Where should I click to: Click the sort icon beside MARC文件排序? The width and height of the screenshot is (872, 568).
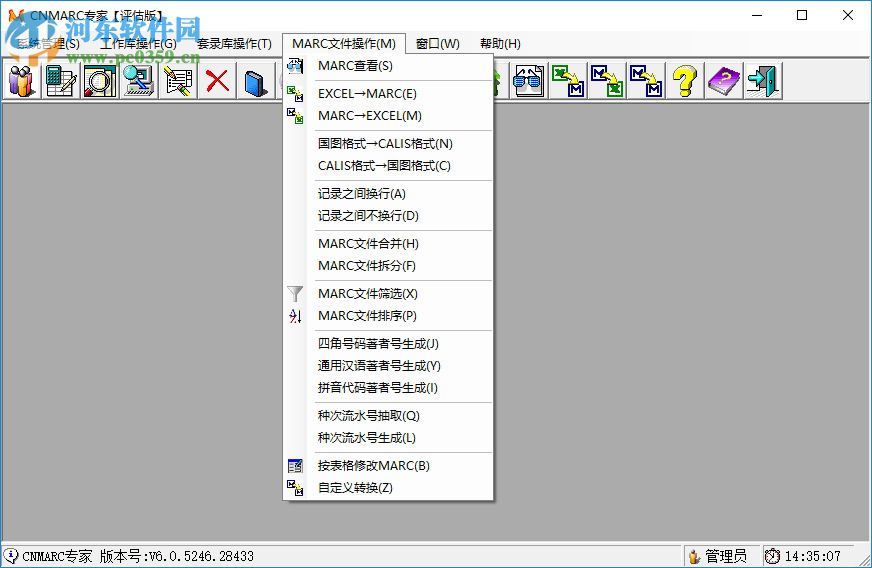[295, 316]
